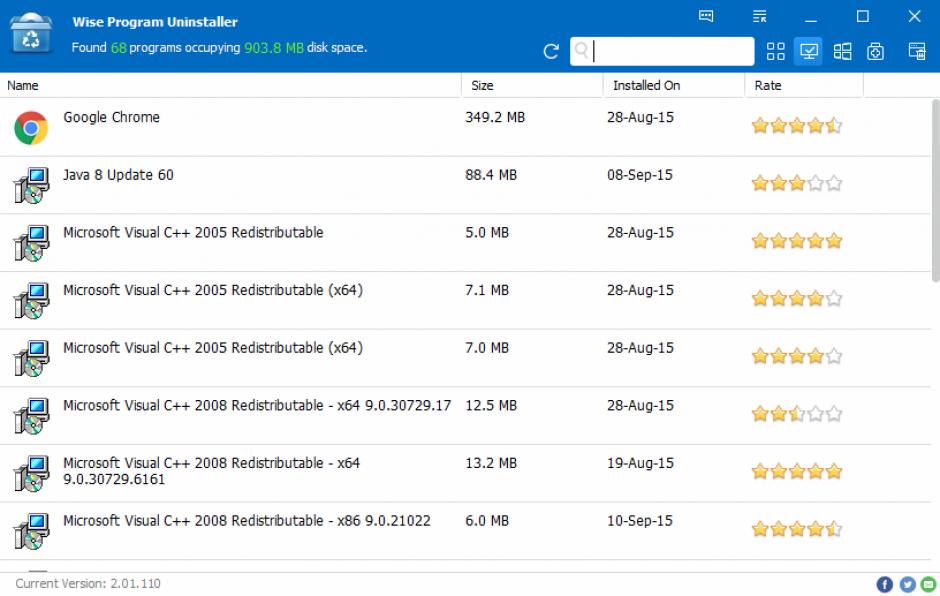Click the Wise recycle bin logo

[31, 33]
